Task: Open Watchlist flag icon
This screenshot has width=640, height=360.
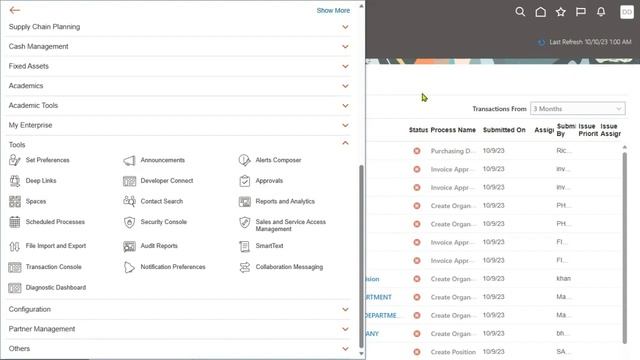Action: click(x=581, y=12)
